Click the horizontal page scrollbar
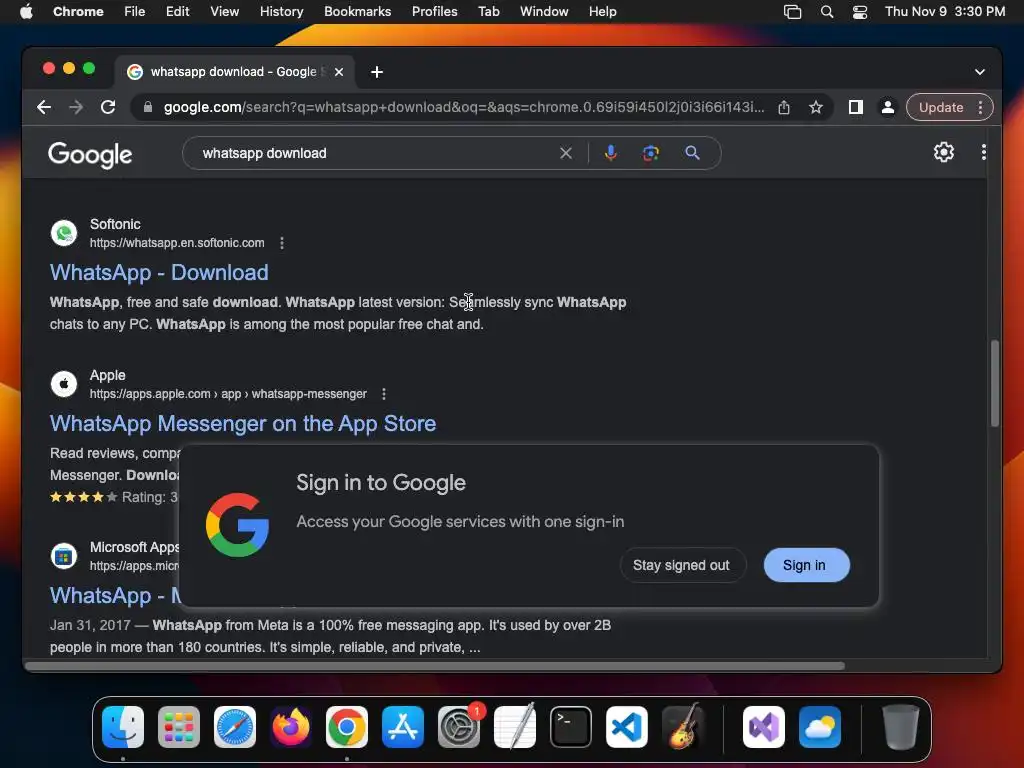Screen dimensions: 1024x768 pos(434,666)
